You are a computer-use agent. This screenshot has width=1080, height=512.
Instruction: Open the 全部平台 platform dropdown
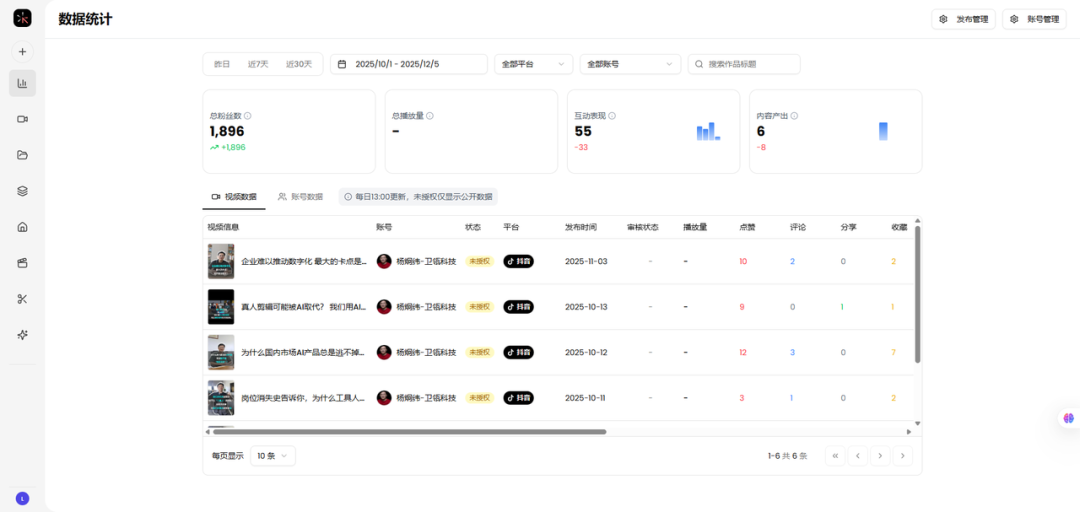click(x=534, y=64)
